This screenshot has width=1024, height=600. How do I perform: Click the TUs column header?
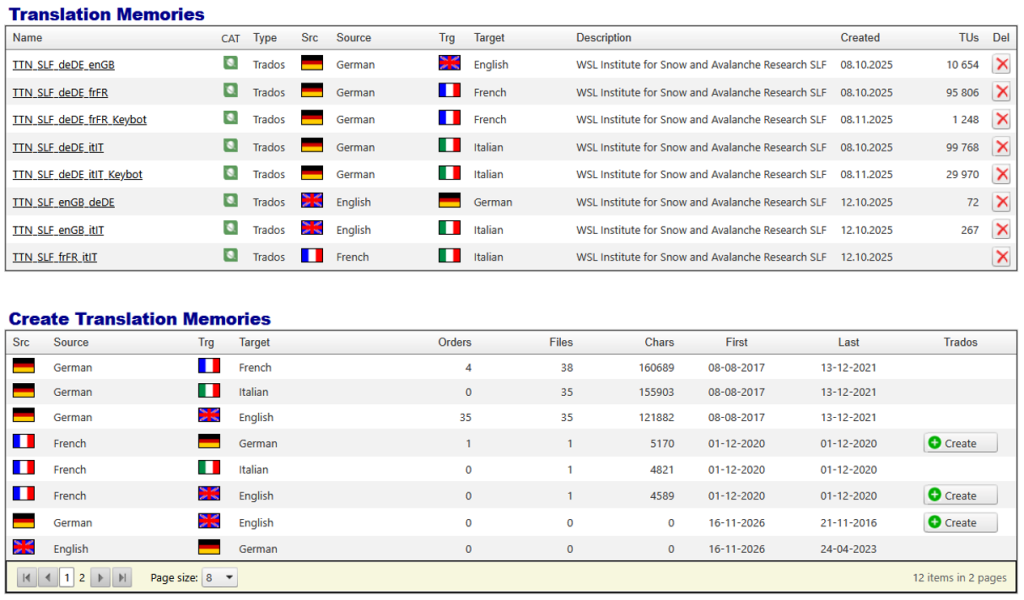click(x=968, y=38)
